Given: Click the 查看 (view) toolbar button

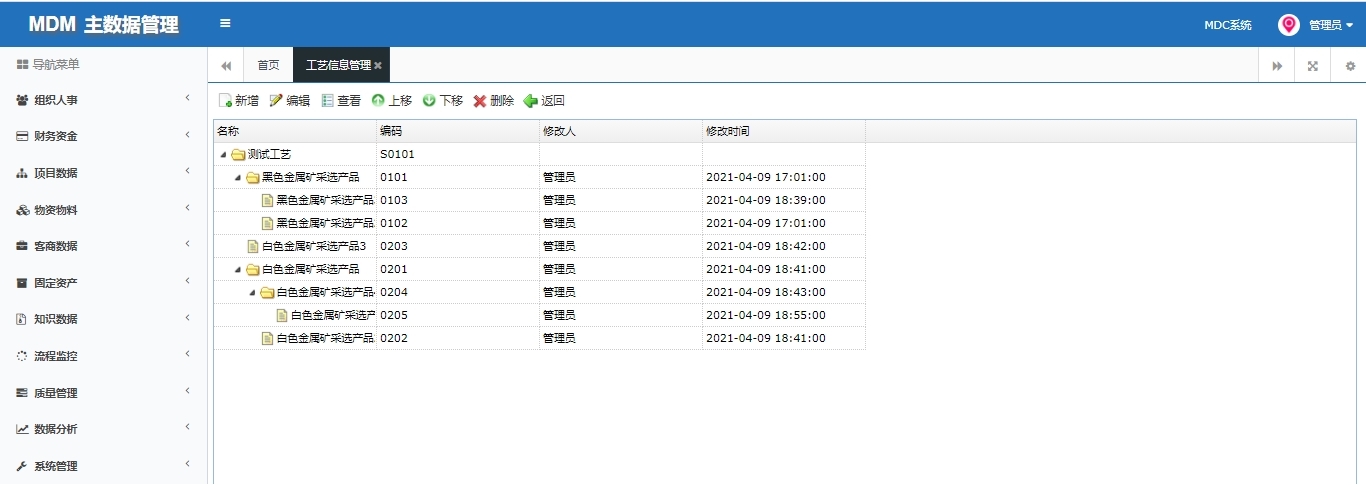Looking at the screenshot, I should tap(341, 101).
